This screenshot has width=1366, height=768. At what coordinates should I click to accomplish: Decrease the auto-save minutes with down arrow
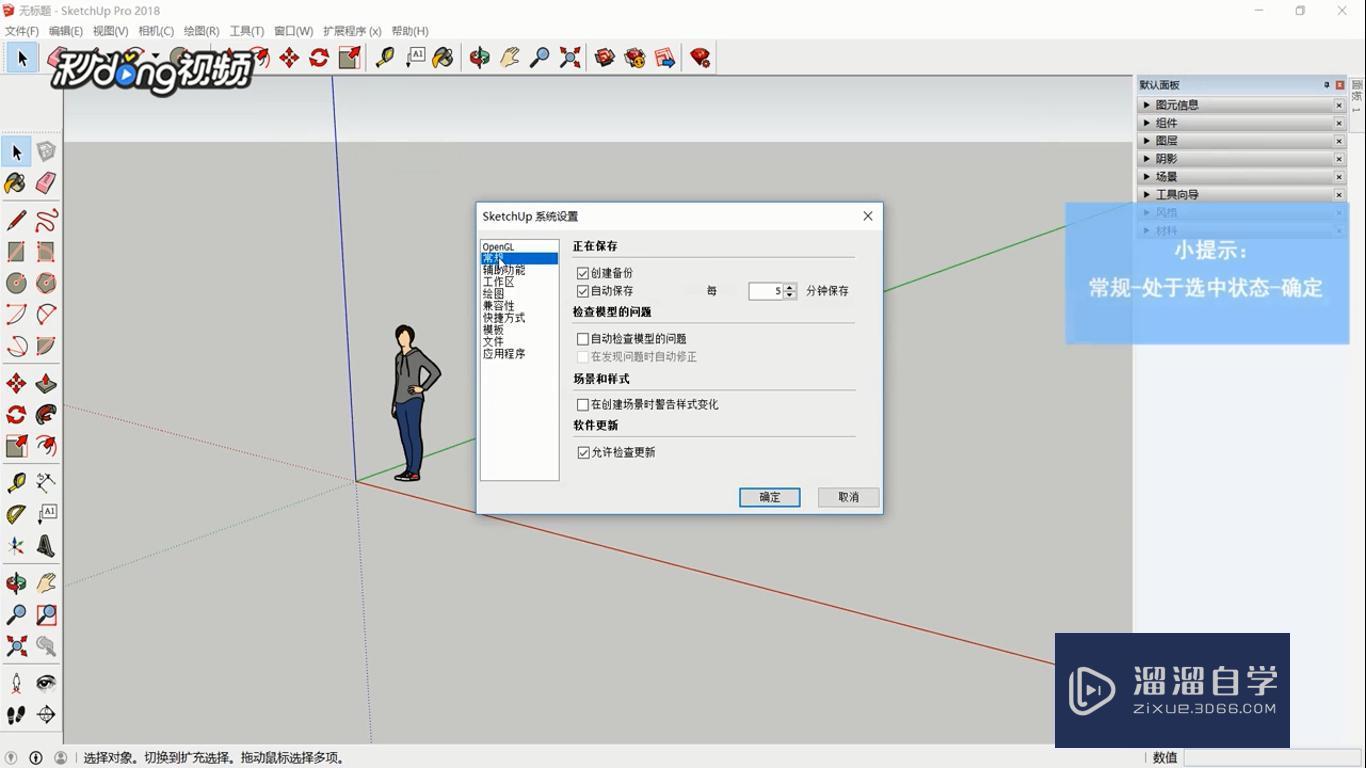click(790, 295)
